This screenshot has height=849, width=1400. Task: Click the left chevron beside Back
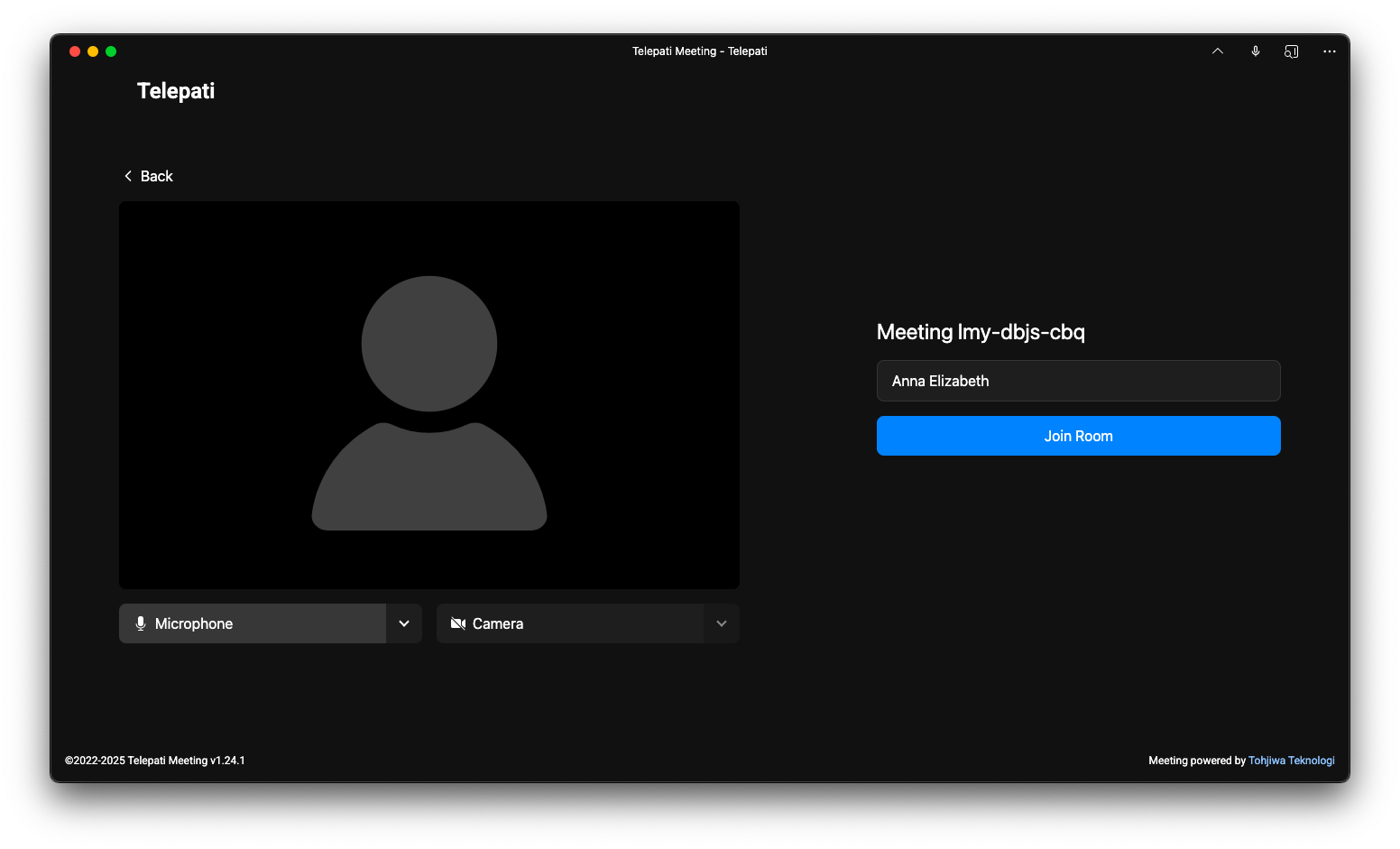pos(128,176)
